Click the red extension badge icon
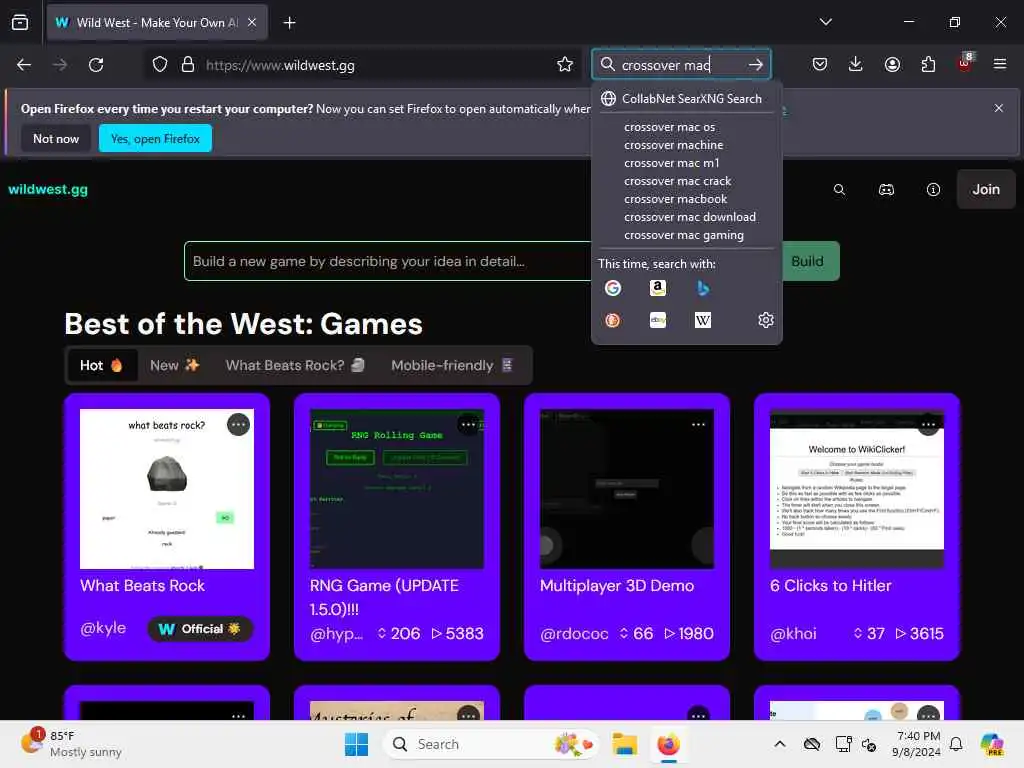This screenshot has width=1024, height=768. pyautogui.click(x=965, y=63)
